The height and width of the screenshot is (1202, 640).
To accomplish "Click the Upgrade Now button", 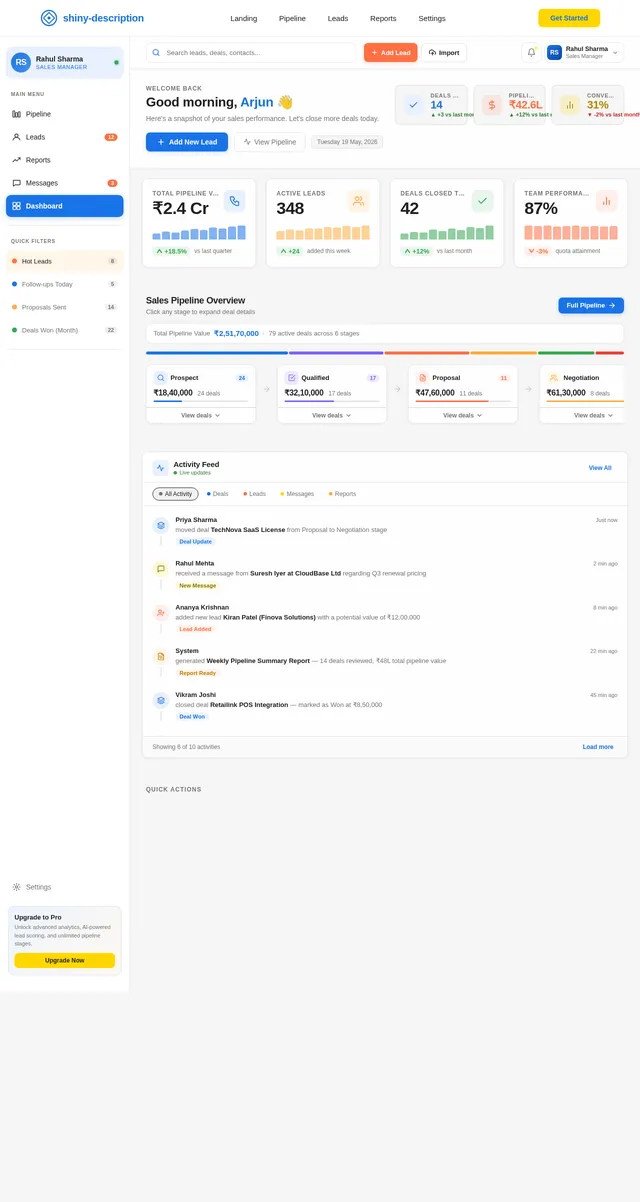I will [64, 960].
